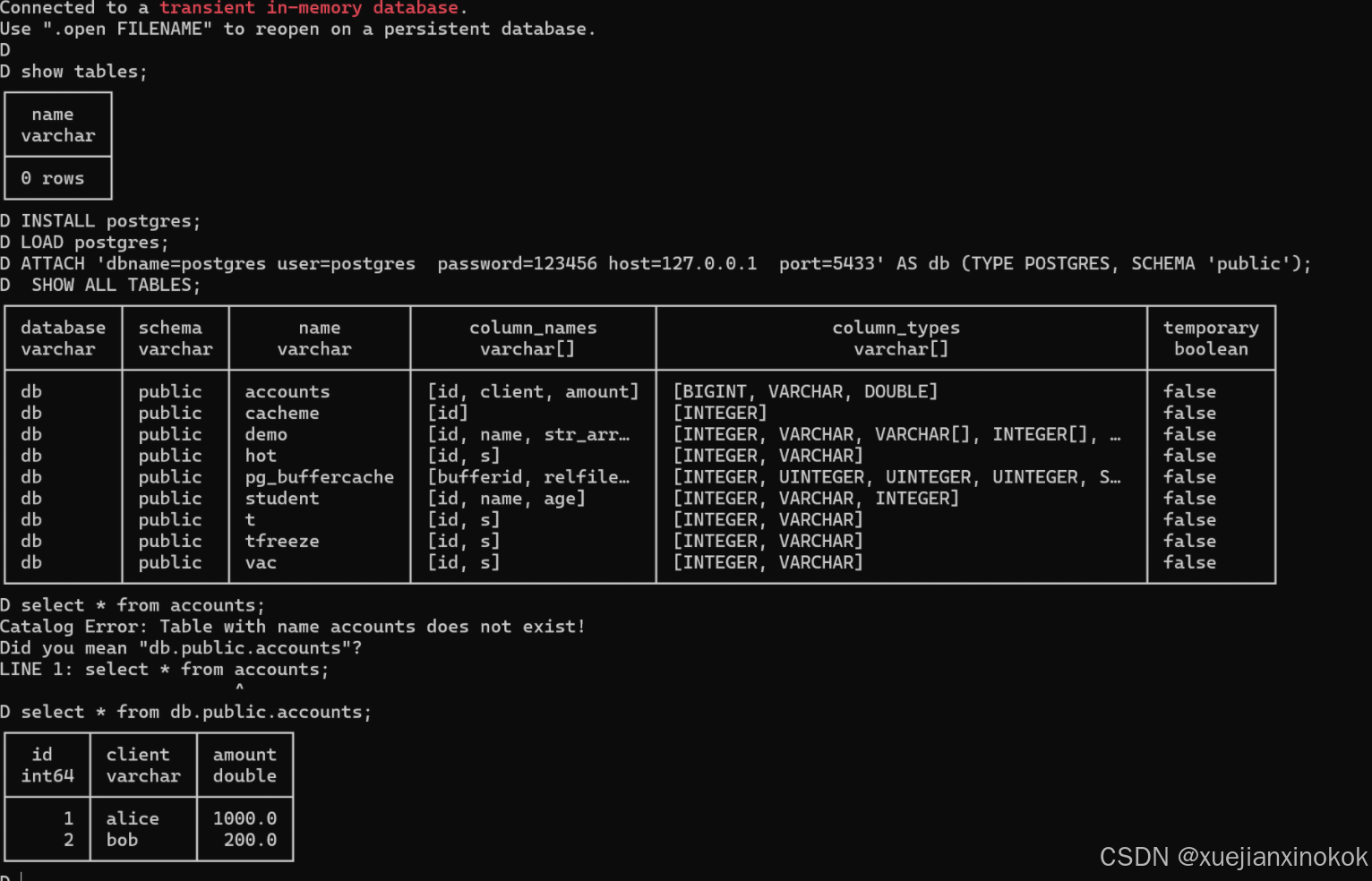Click the 'database' column header
Image resolution: width=1372 pixels, height=881 pixels.
pyautogui.click(x=63, y=328)
